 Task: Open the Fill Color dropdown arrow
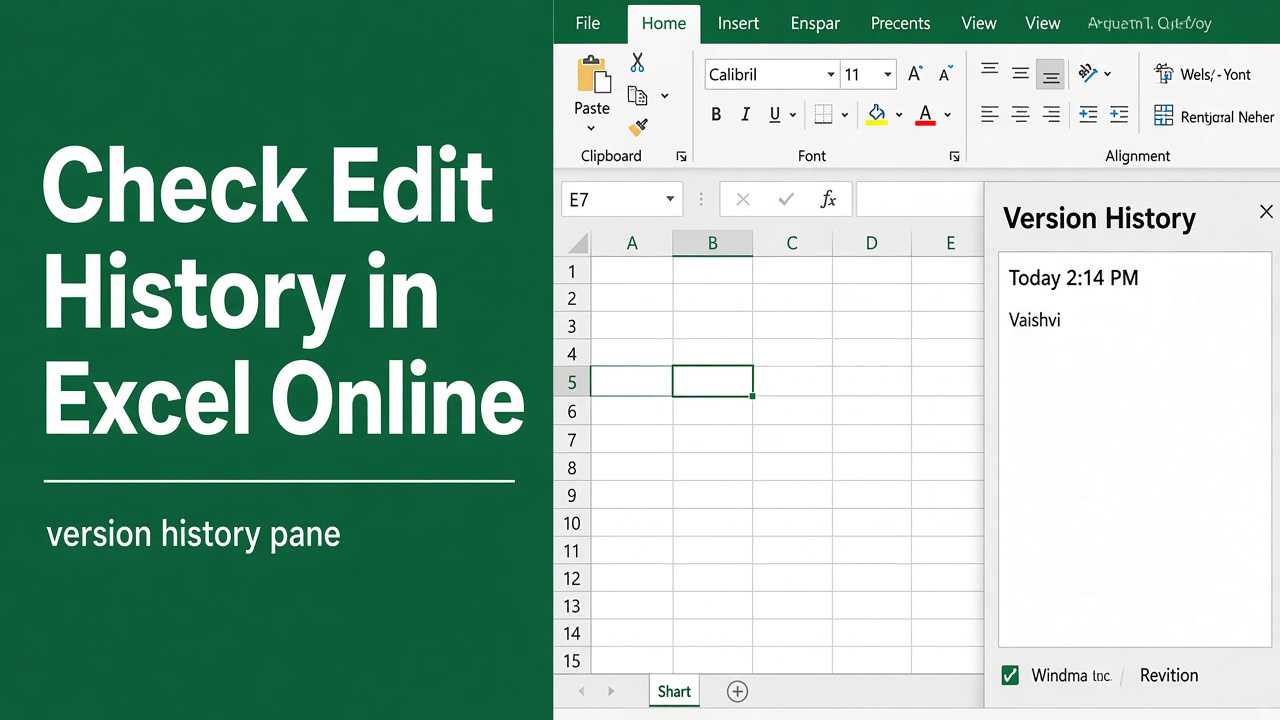pos(898,116)
